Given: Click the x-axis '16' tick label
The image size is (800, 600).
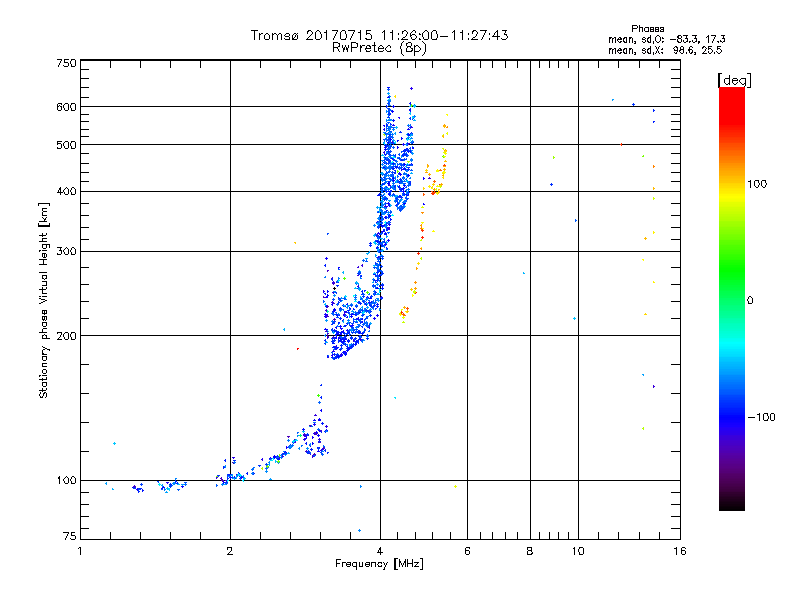Looking at the screenshot, I should (x=680, y=551).
